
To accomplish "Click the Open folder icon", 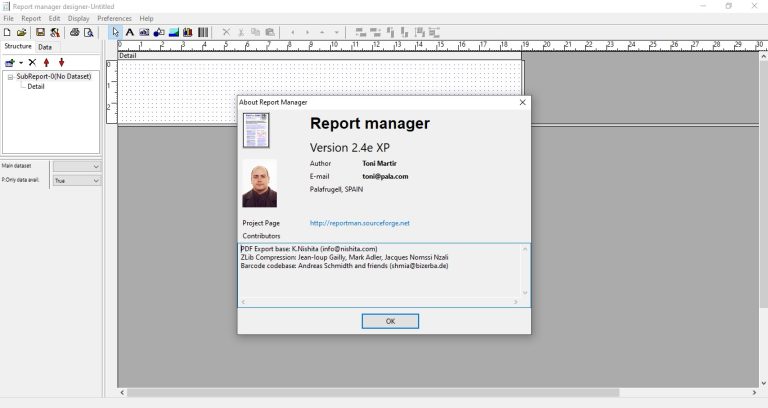I will 22,32.
